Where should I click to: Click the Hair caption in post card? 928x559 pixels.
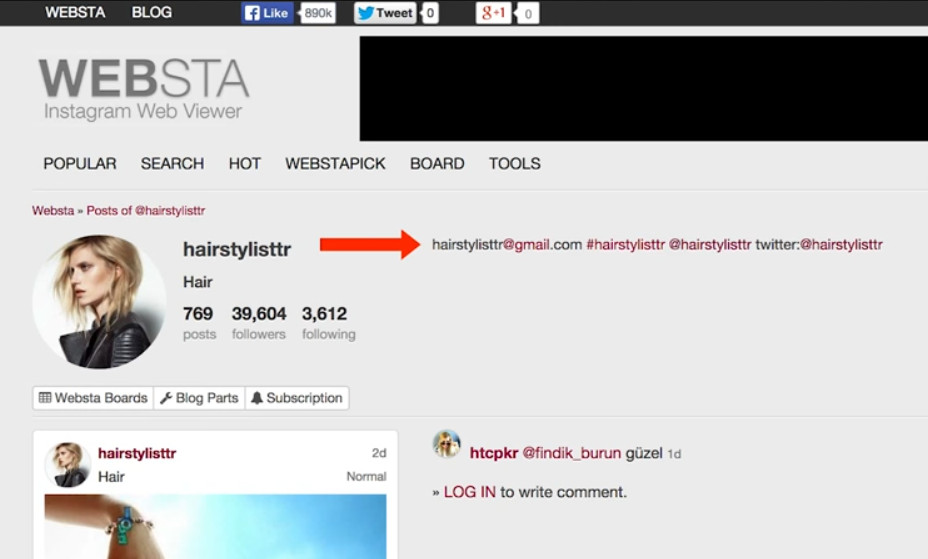(111, 477)
